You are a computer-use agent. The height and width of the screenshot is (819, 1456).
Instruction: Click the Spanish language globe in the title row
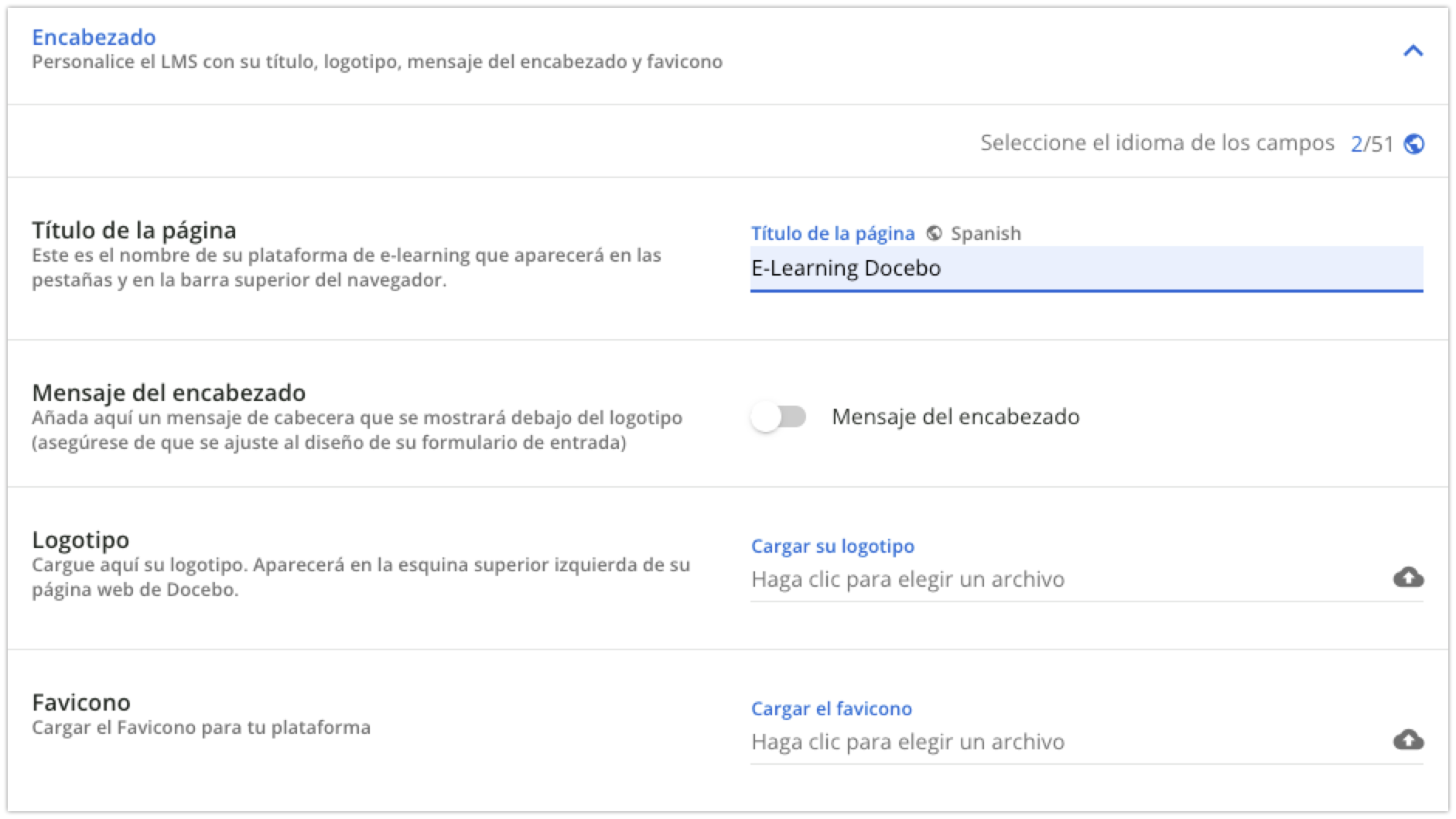(935, 233)
